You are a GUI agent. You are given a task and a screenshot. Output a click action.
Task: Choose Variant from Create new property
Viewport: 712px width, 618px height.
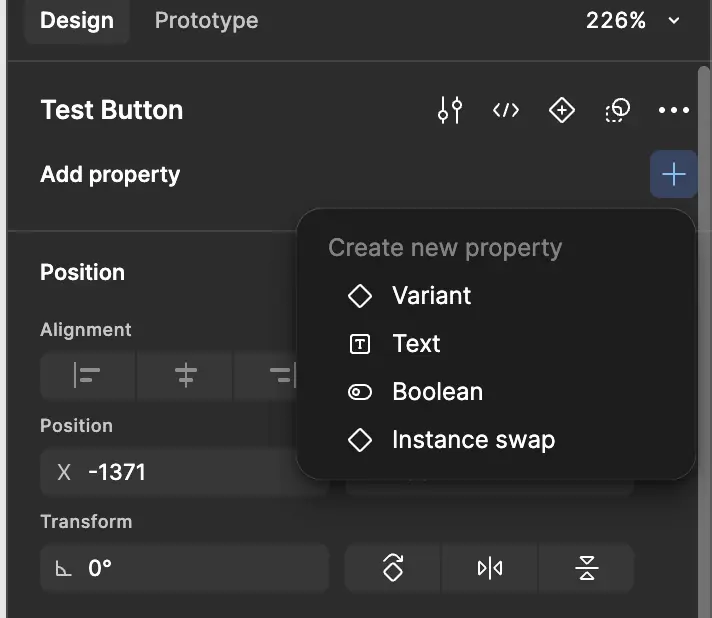click(431, 296)
